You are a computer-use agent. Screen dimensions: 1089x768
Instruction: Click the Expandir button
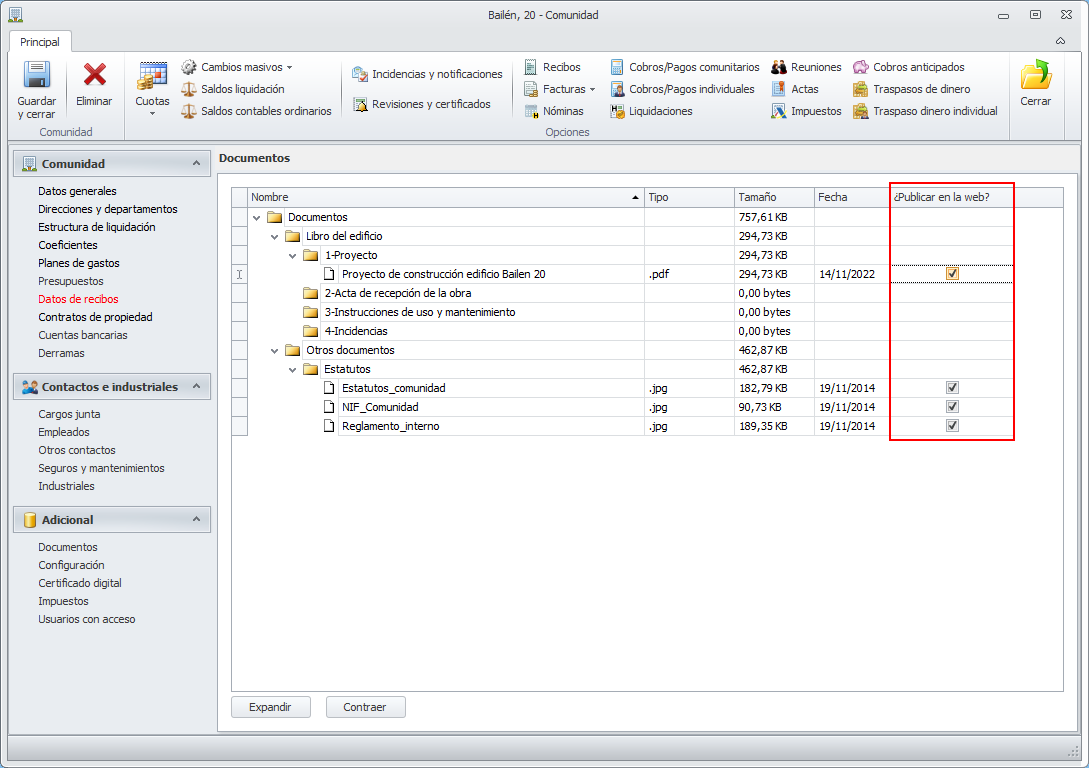270,707
